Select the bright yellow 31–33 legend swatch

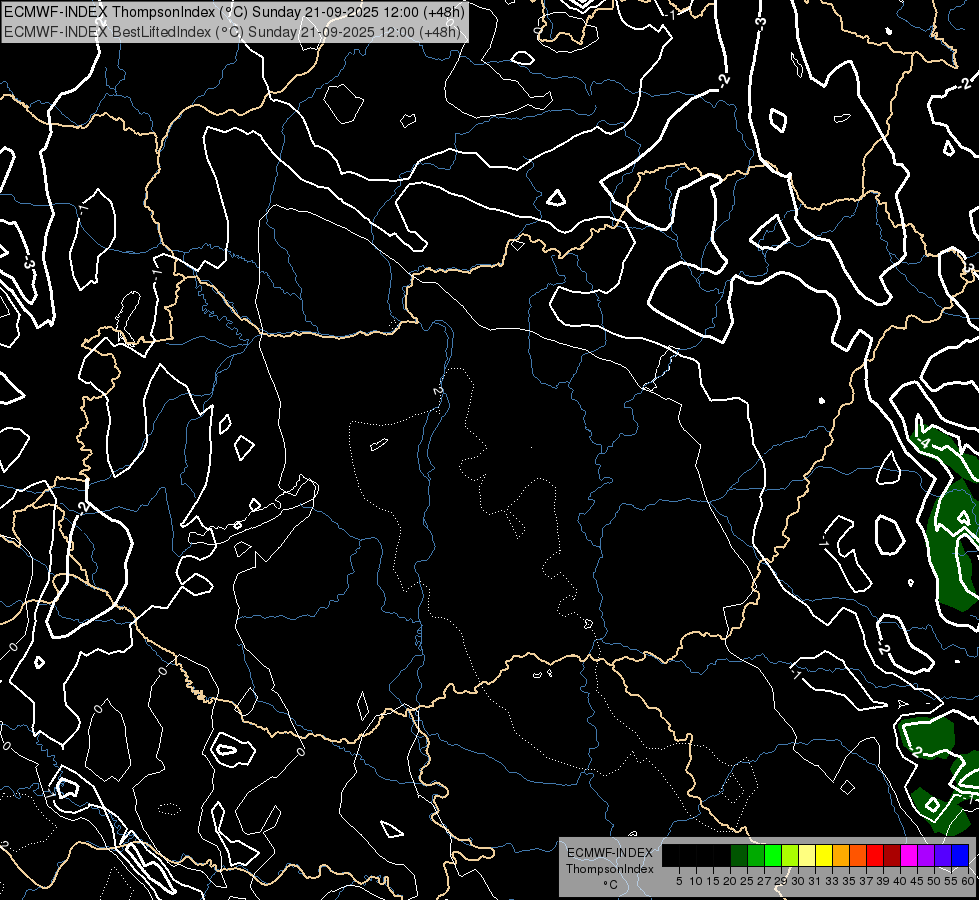[x=823, y=855]
